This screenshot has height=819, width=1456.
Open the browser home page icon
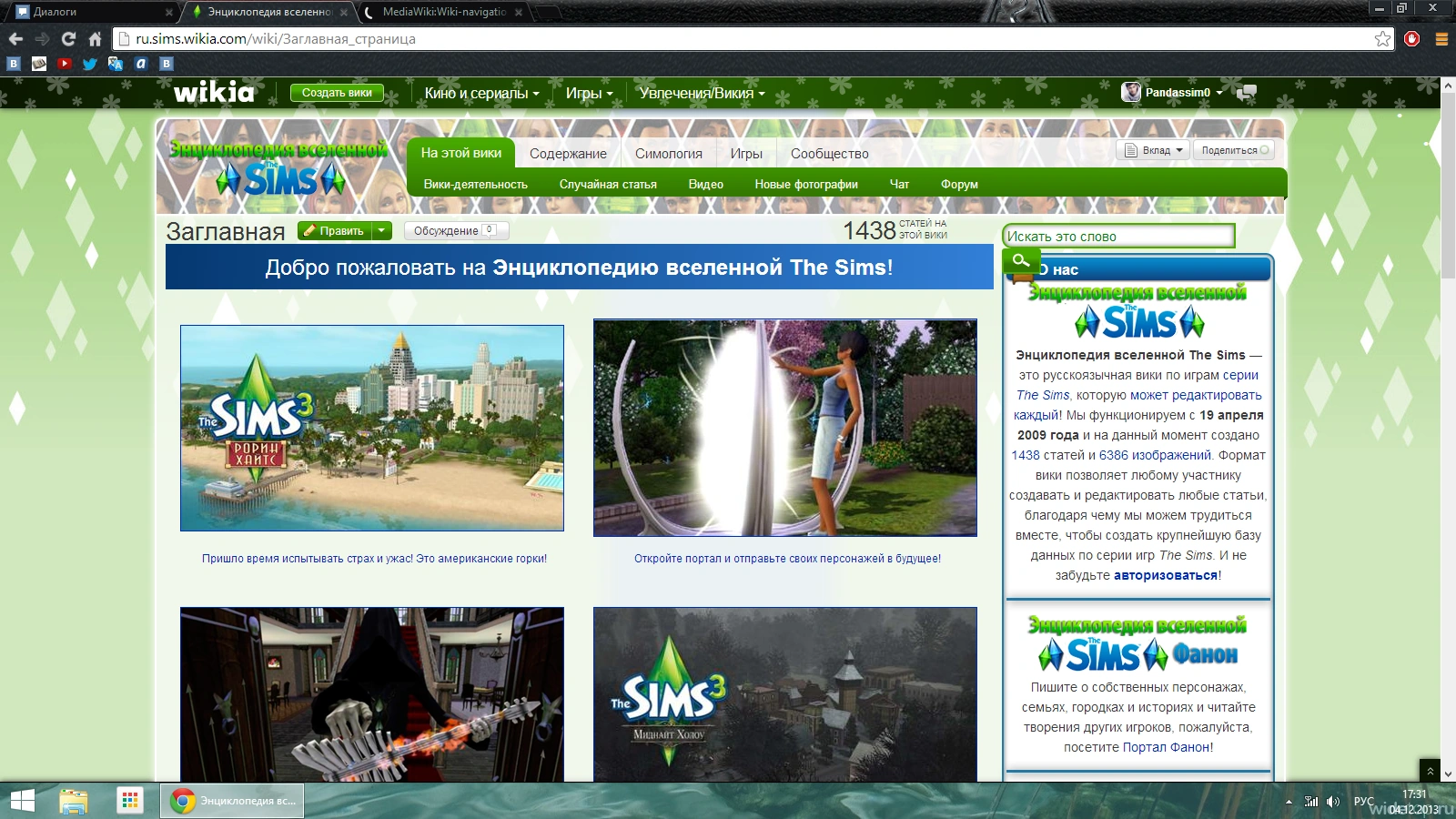[95, 39]
